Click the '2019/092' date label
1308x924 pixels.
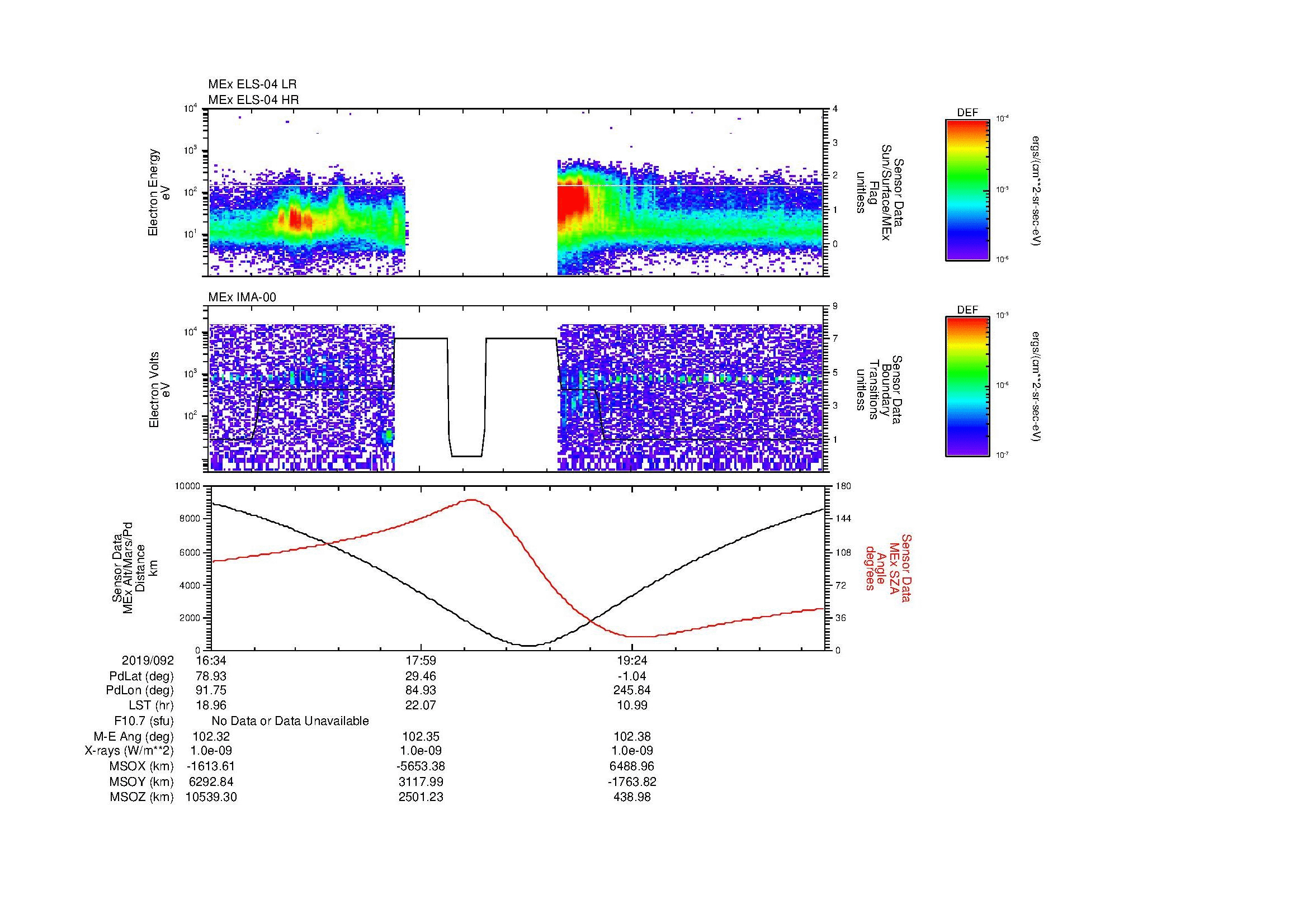coord(148,660)
